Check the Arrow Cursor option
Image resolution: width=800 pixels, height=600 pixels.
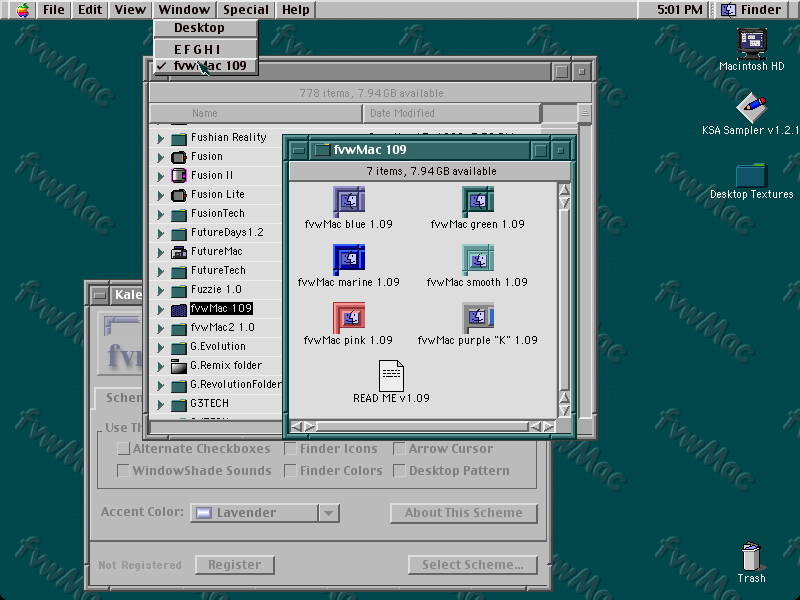(x=399, y=449)
